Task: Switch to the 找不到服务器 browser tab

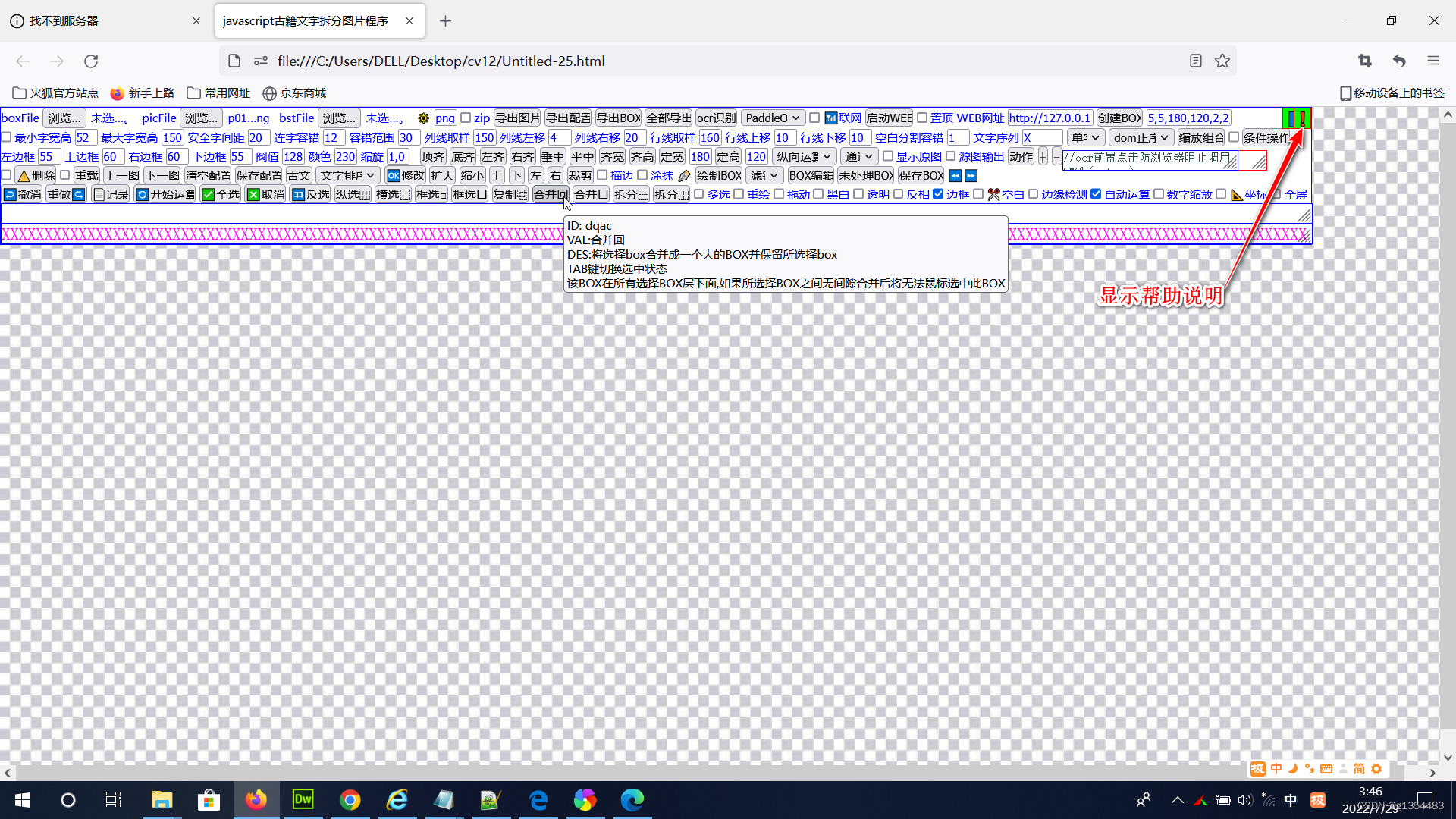Action: coord(99,21)
